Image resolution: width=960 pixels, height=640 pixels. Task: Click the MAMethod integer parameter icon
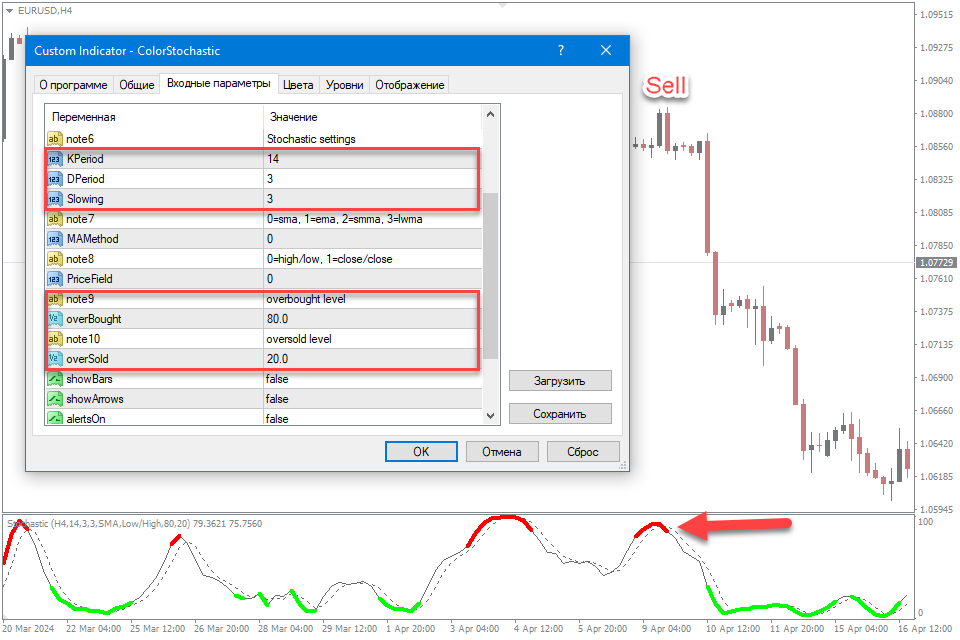coord(55,239)
